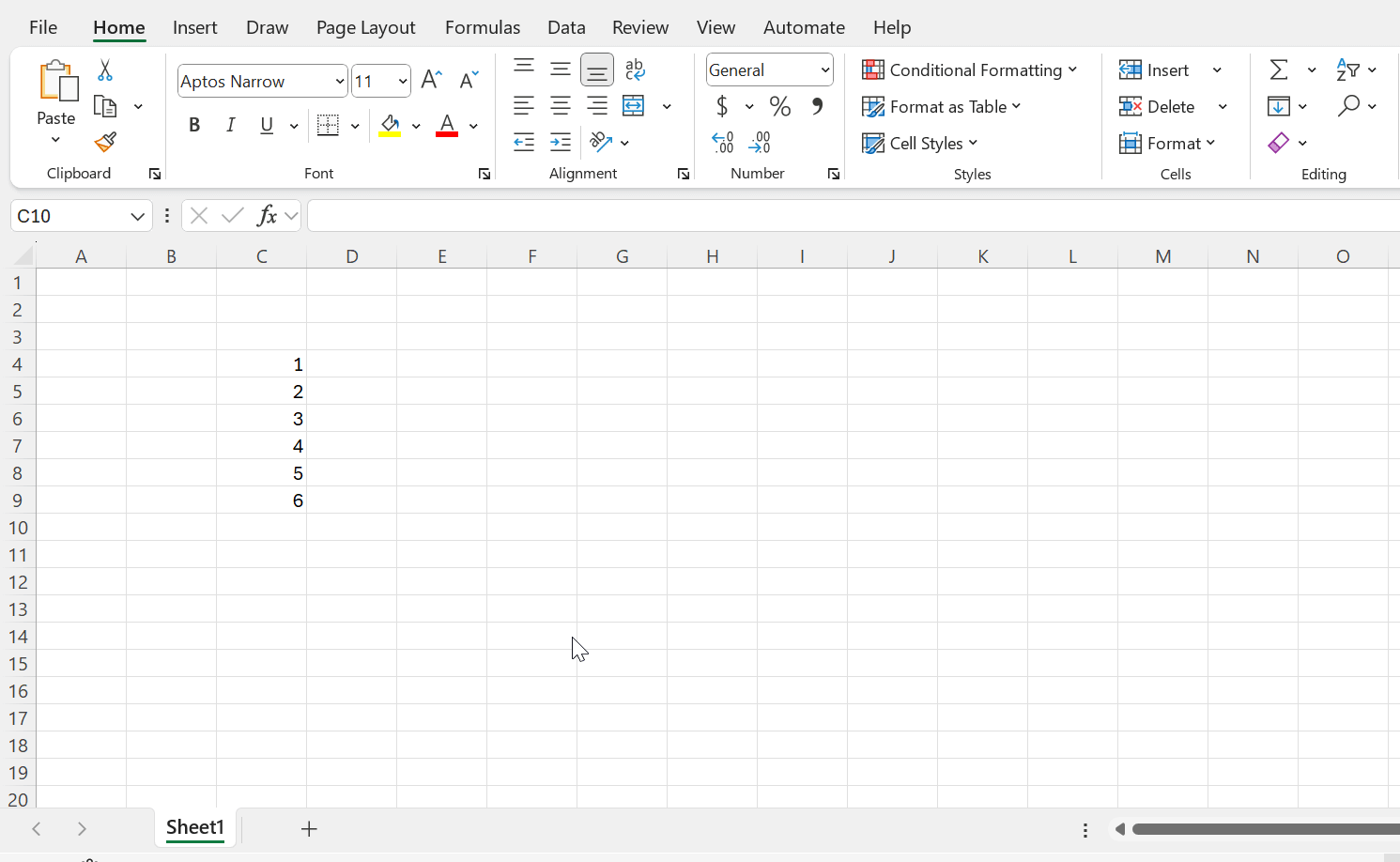Click the AutoSum sigma icon
Viewport: 1400px width, 862px height.
click(x=1279, y=69)
